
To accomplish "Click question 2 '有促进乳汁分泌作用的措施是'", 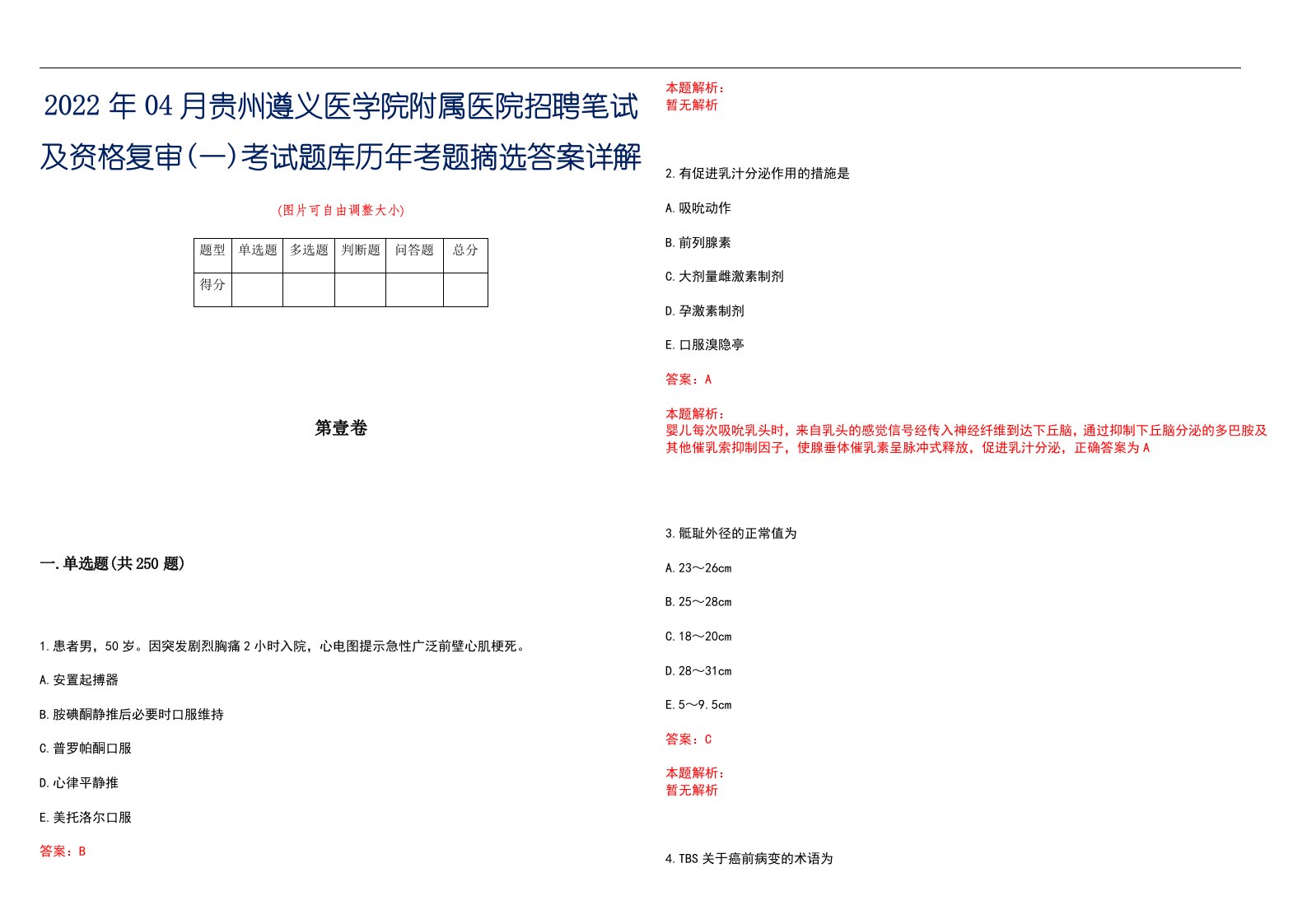I will [758, 174].
